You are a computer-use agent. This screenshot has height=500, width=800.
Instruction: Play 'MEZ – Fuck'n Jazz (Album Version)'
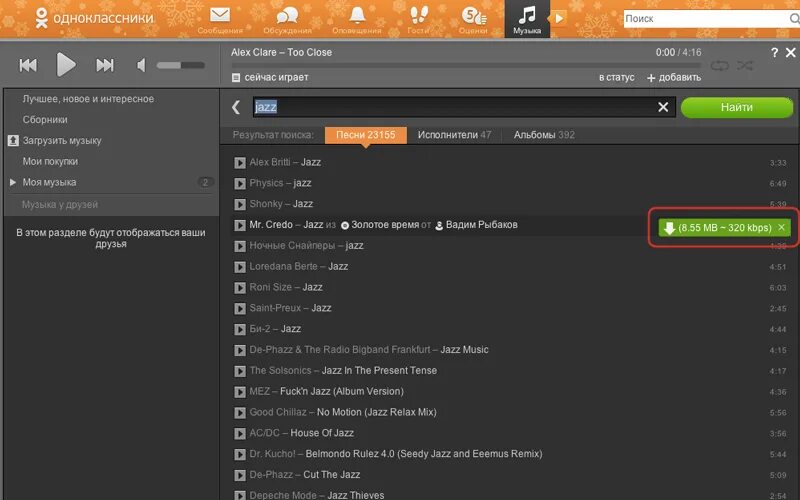coord(240,392)
